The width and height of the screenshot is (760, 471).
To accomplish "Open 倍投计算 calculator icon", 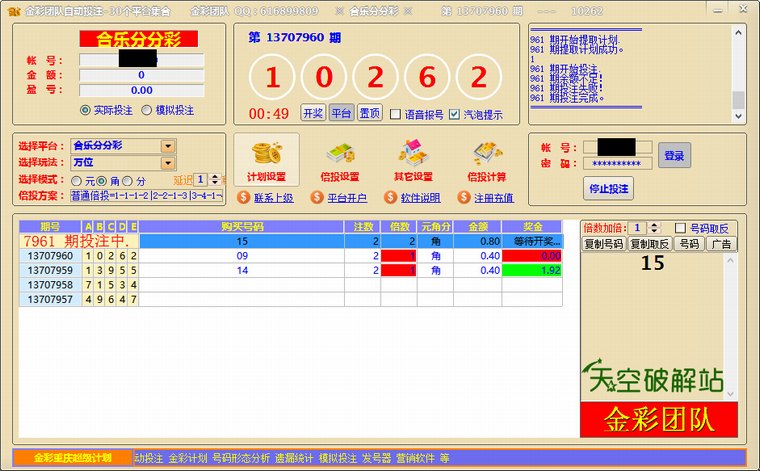I will (x=486, y=153).
